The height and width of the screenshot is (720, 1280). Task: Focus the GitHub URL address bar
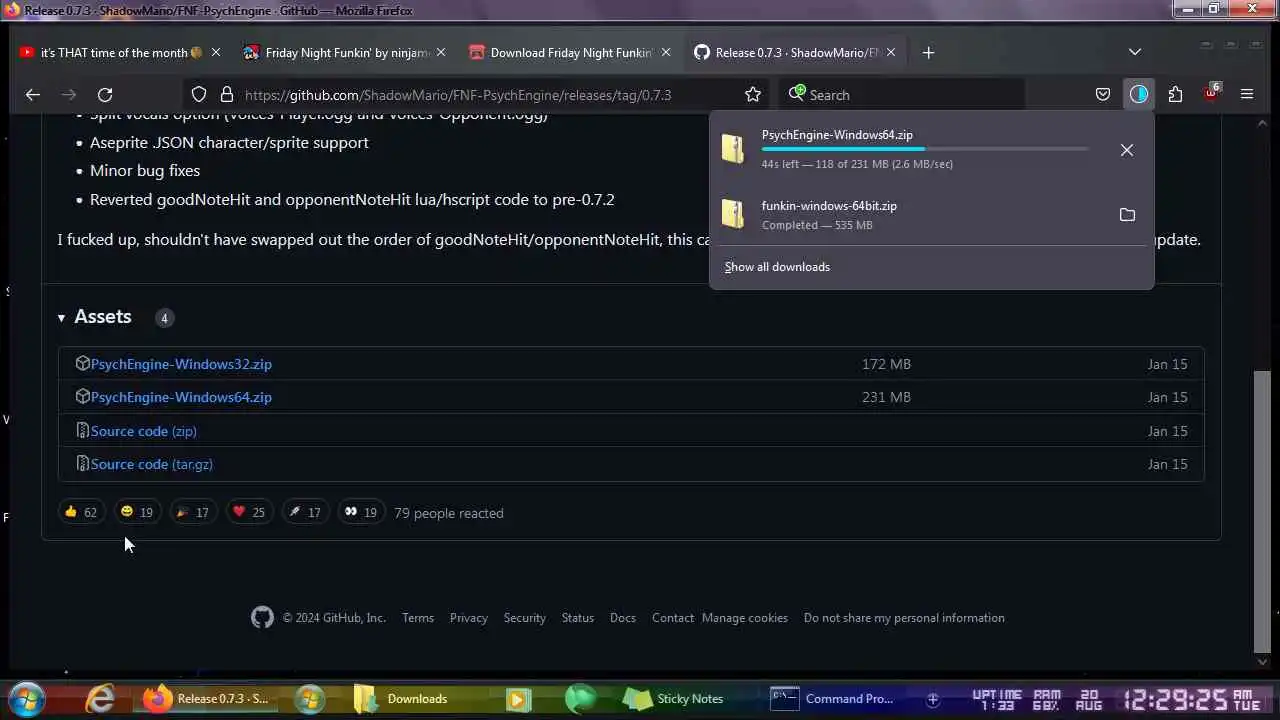(458, 95)
